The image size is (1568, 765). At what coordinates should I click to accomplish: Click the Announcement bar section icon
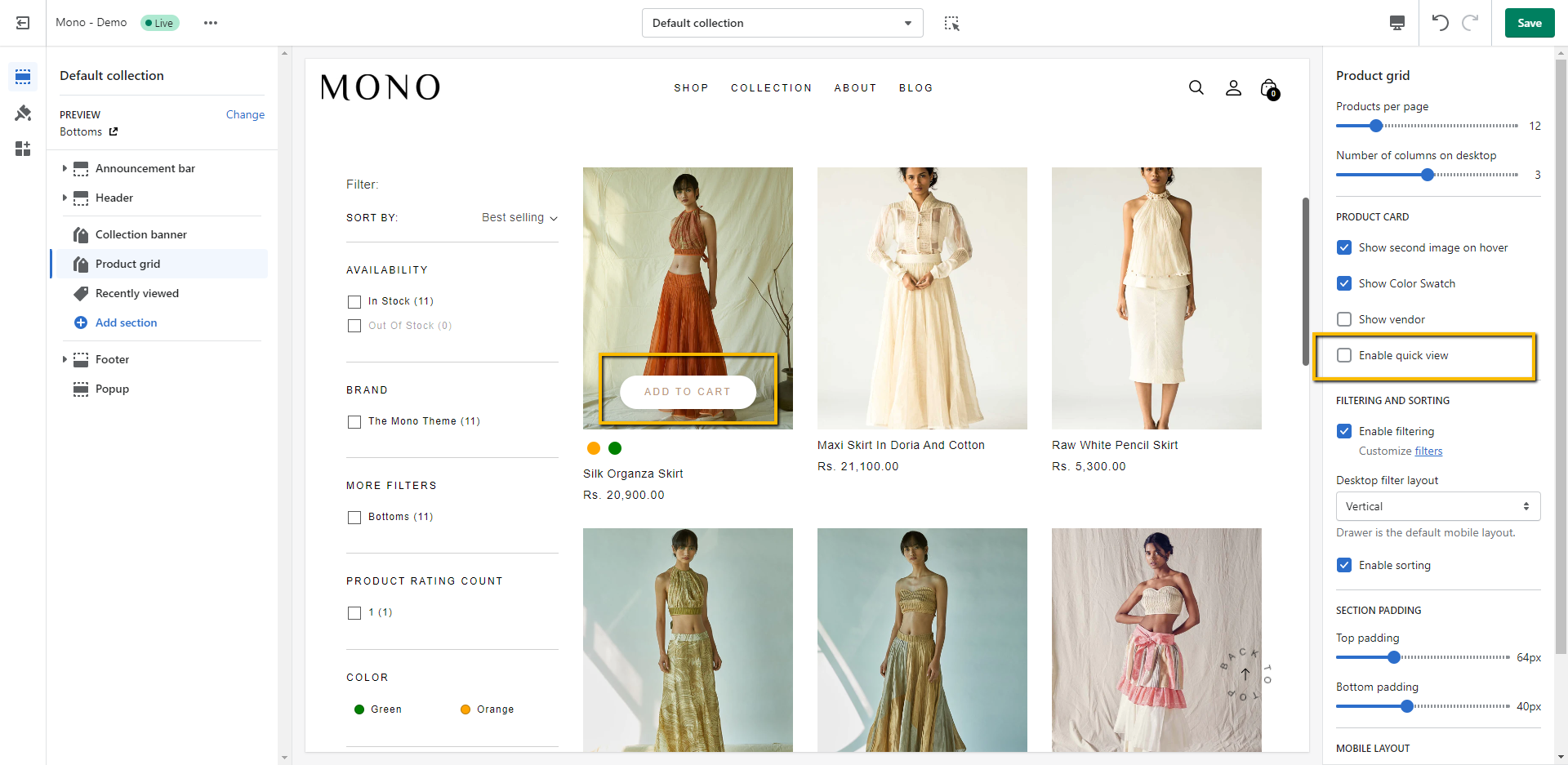pyautogui.click(x=81, y=168)
